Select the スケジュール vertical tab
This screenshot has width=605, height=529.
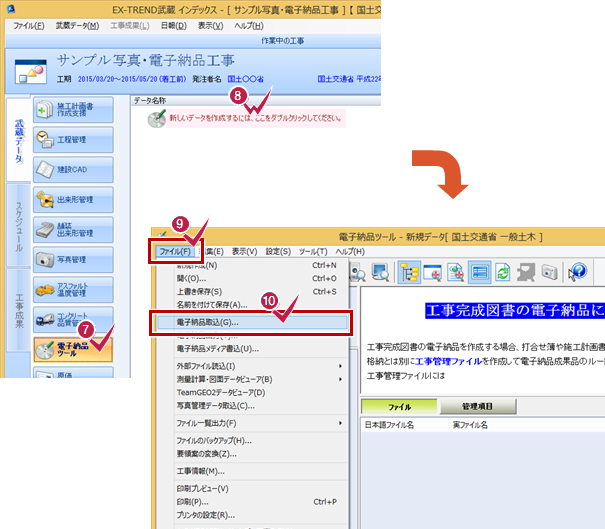[x=19, y=226]
